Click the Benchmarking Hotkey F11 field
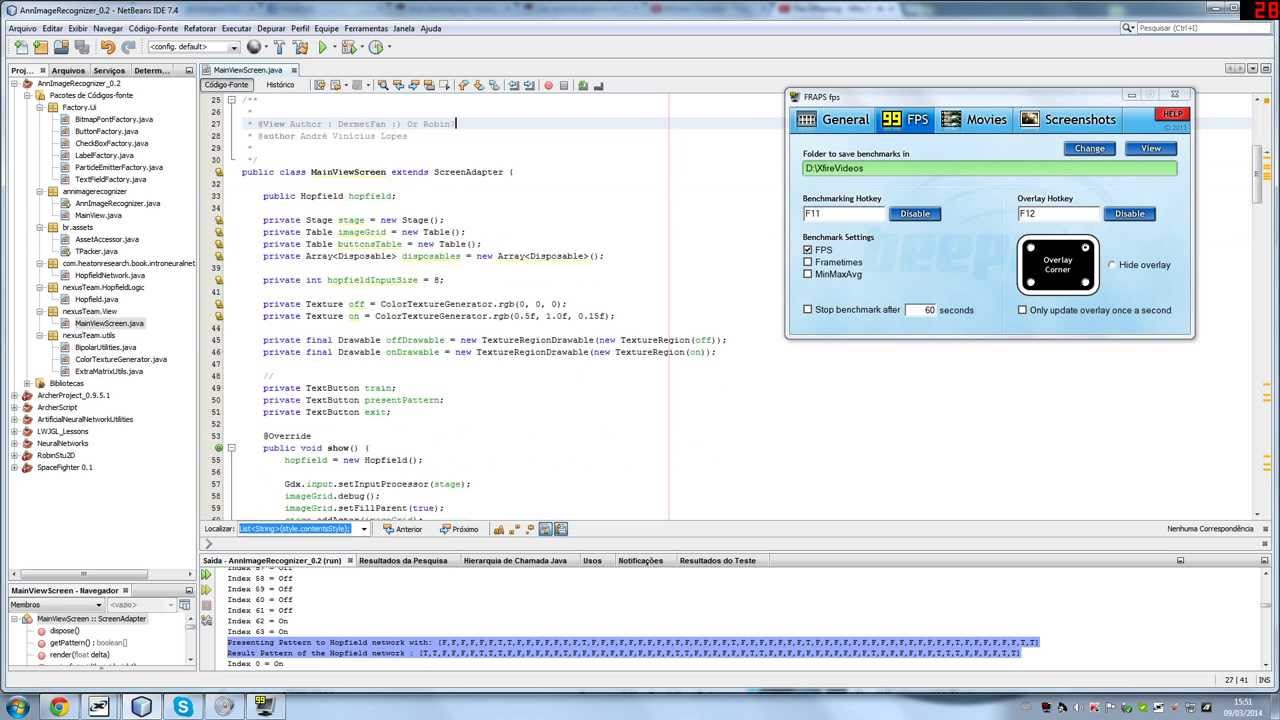The width and height of the screenshot is (1280, 720). (843, 214)
